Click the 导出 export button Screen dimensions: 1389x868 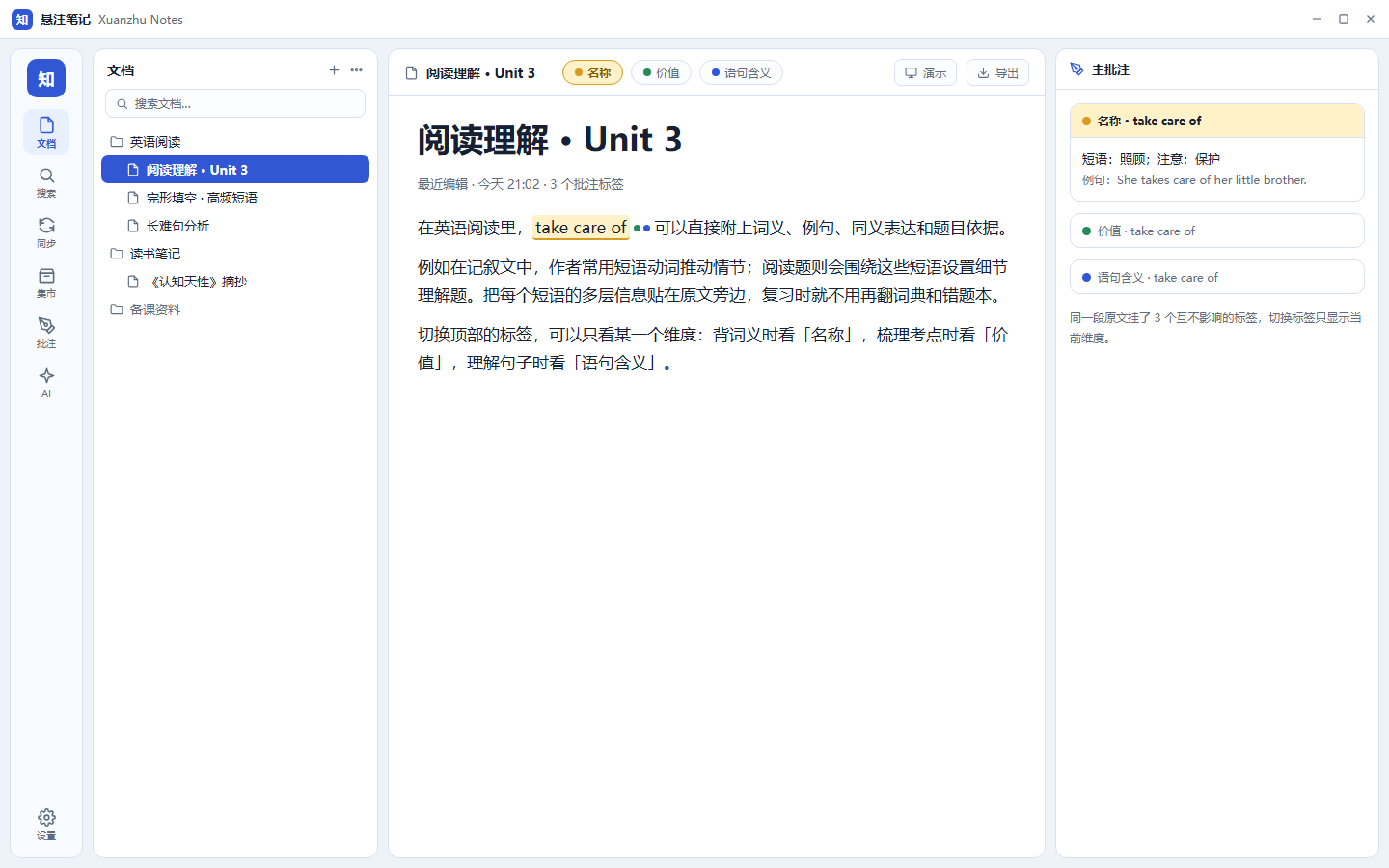[x=997, y=72]
